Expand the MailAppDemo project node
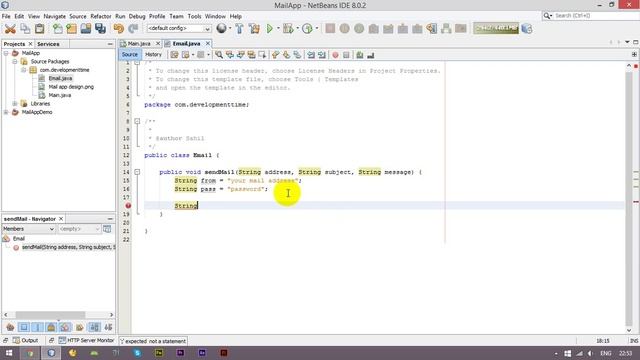The image size is (640, 360). (x=6, y=112)
